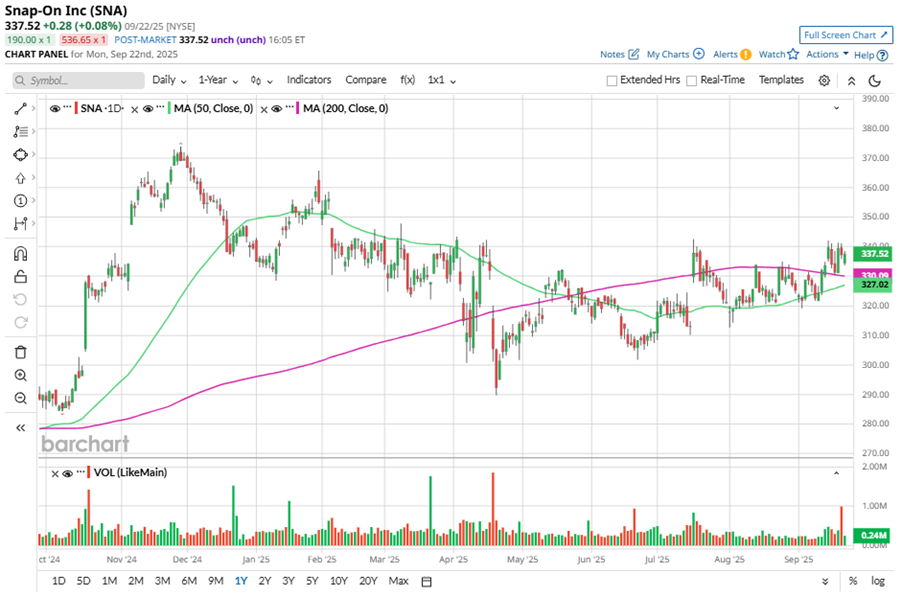Switch to dark mode moon icon
The width and height of the screenshot is (902, 596).
(x=874, y=81)
